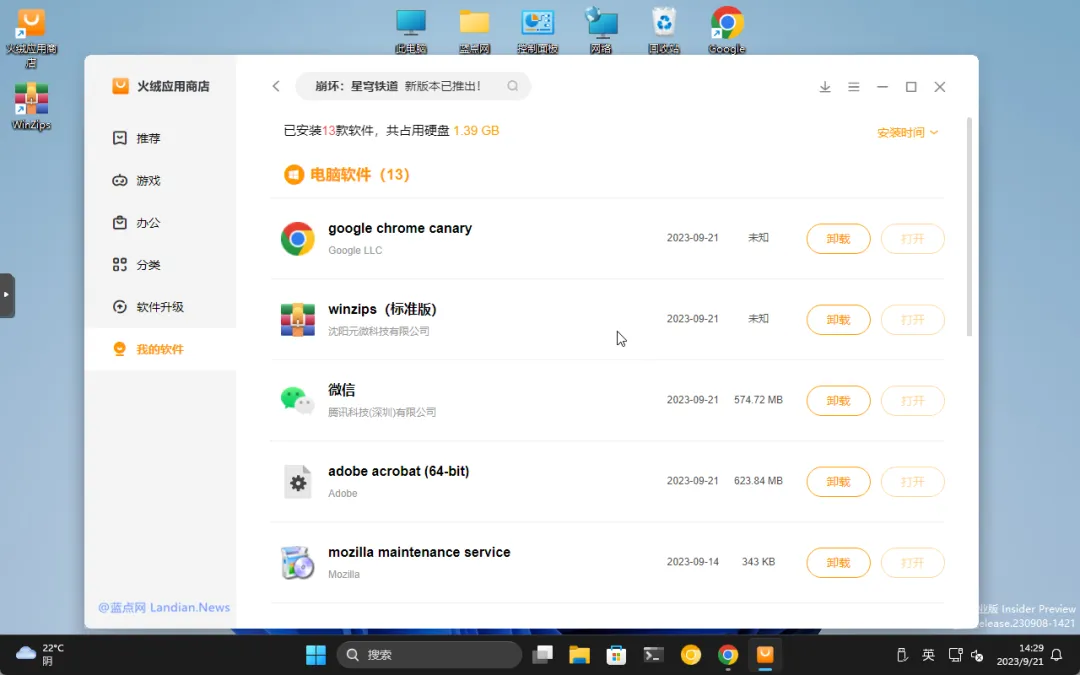
Task: Expand the left edge panel arrow
Action: coord(7,295)
